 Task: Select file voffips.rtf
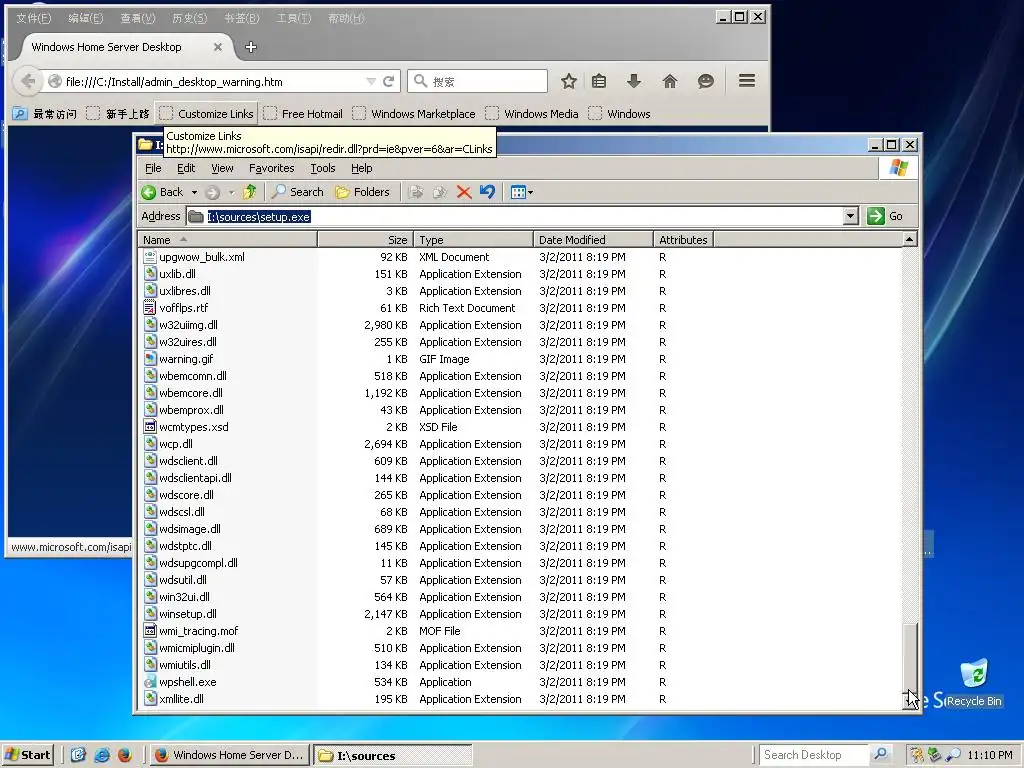point(184,308)
